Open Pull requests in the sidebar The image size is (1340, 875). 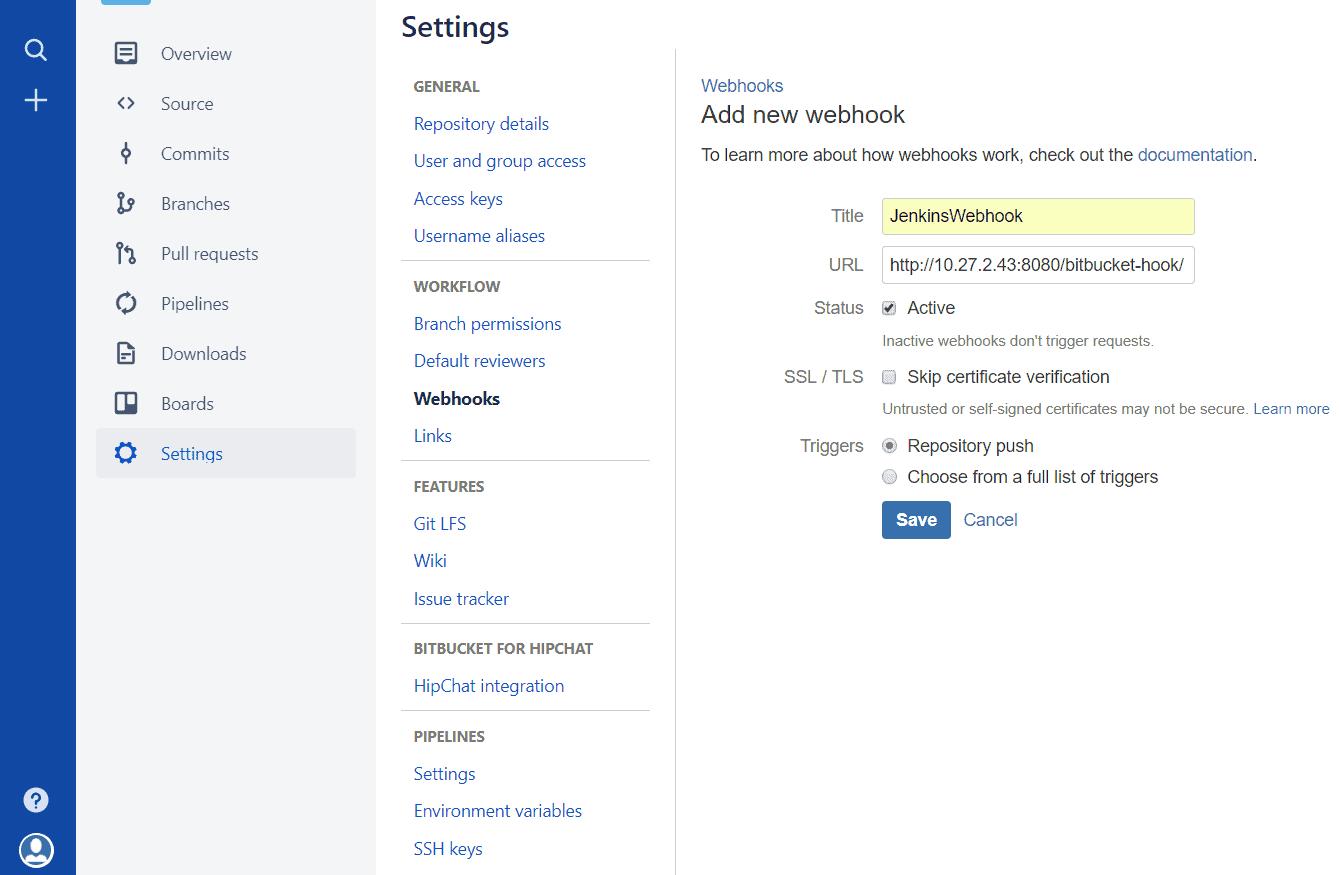pos(209,254)
